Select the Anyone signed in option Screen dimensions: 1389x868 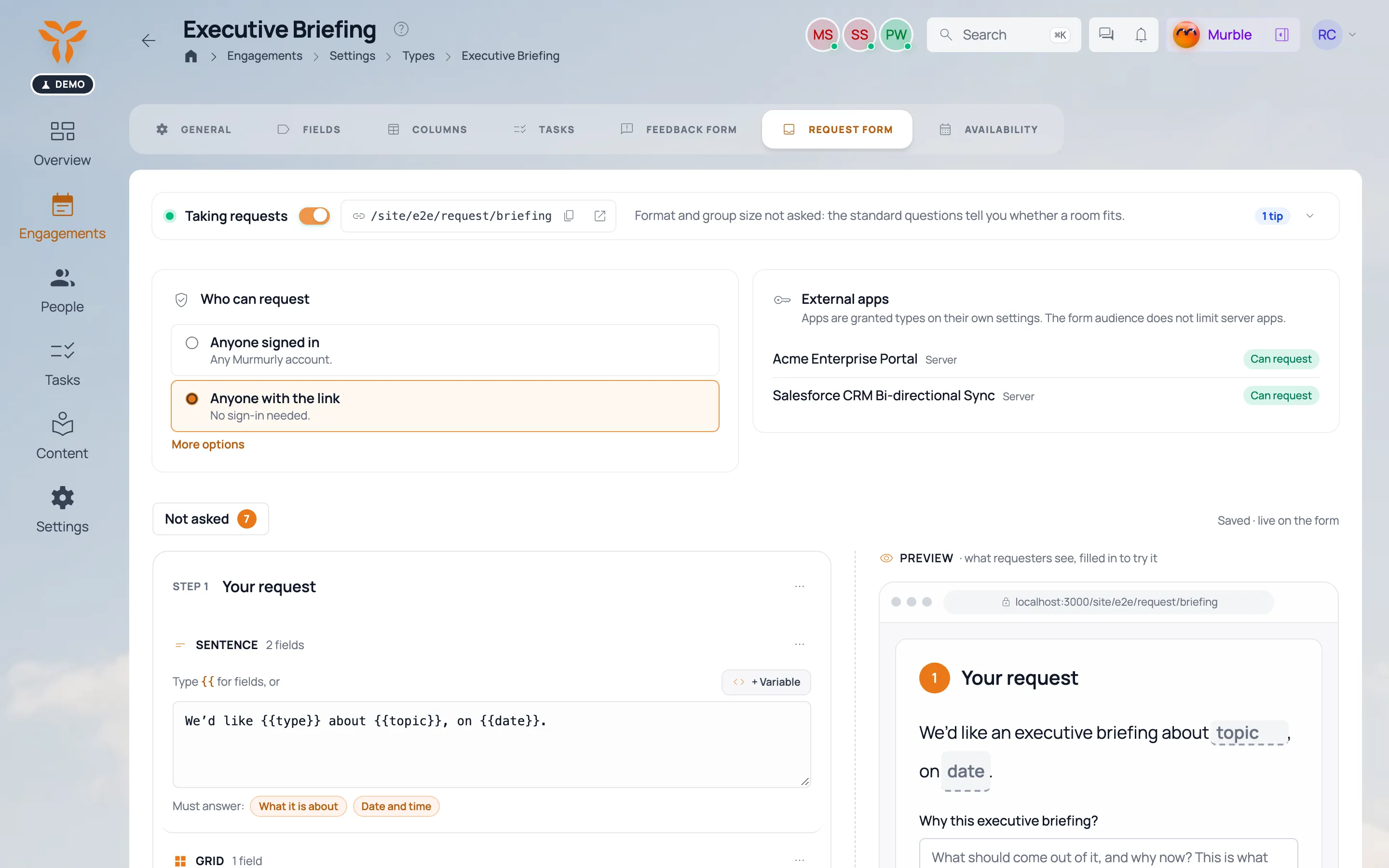445,350
